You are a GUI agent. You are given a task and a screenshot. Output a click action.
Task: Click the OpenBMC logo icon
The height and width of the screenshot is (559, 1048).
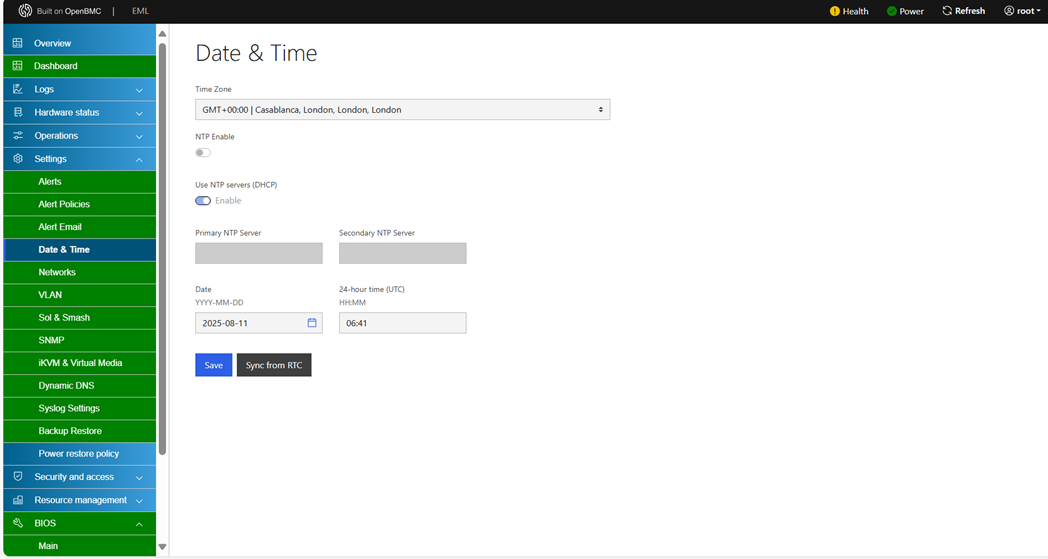25,11
